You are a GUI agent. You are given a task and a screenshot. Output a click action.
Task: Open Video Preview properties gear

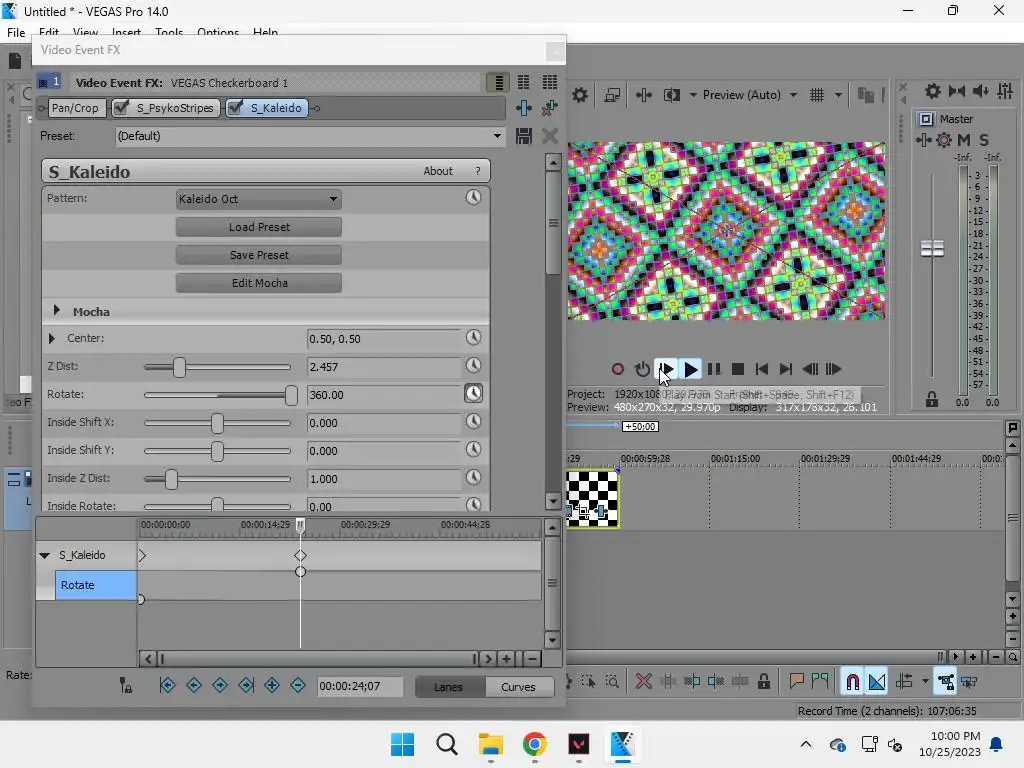point(580,95)
